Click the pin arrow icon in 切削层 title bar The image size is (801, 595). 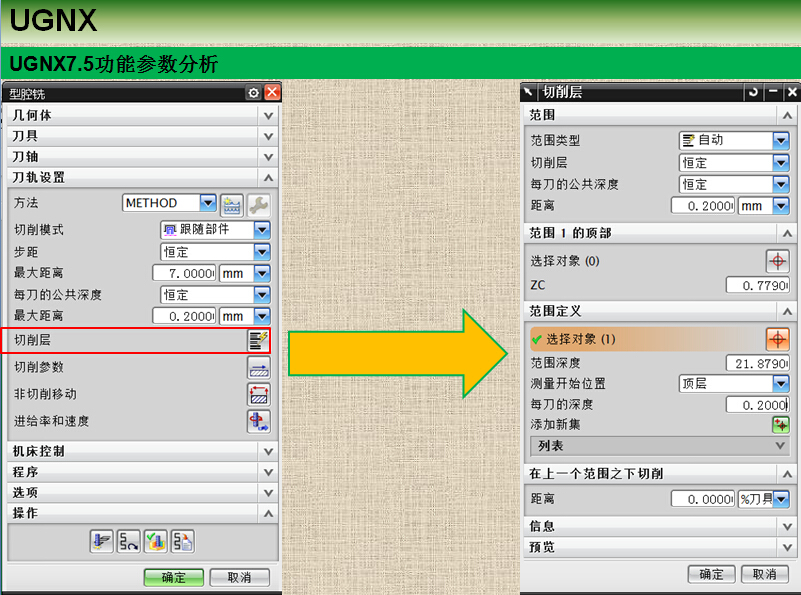tap(528, 92)
